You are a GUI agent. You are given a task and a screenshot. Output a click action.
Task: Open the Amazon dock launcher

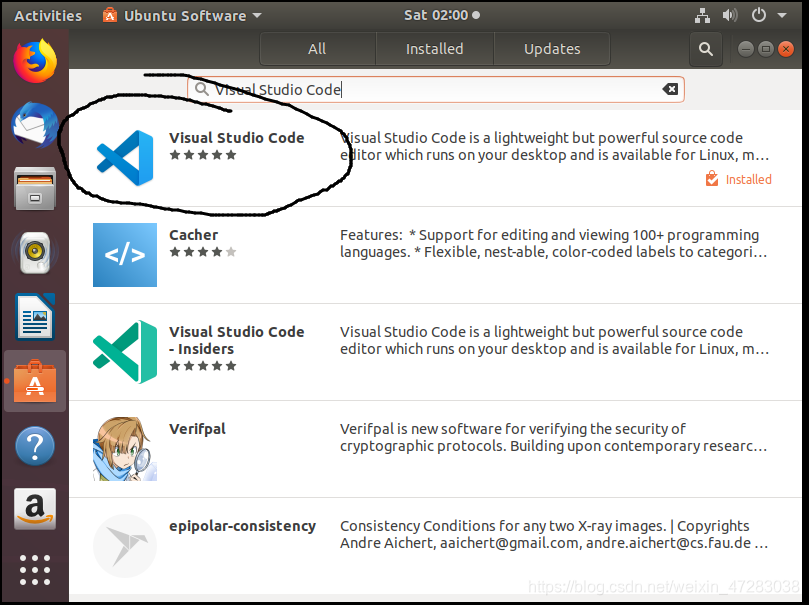click(35, 509)
